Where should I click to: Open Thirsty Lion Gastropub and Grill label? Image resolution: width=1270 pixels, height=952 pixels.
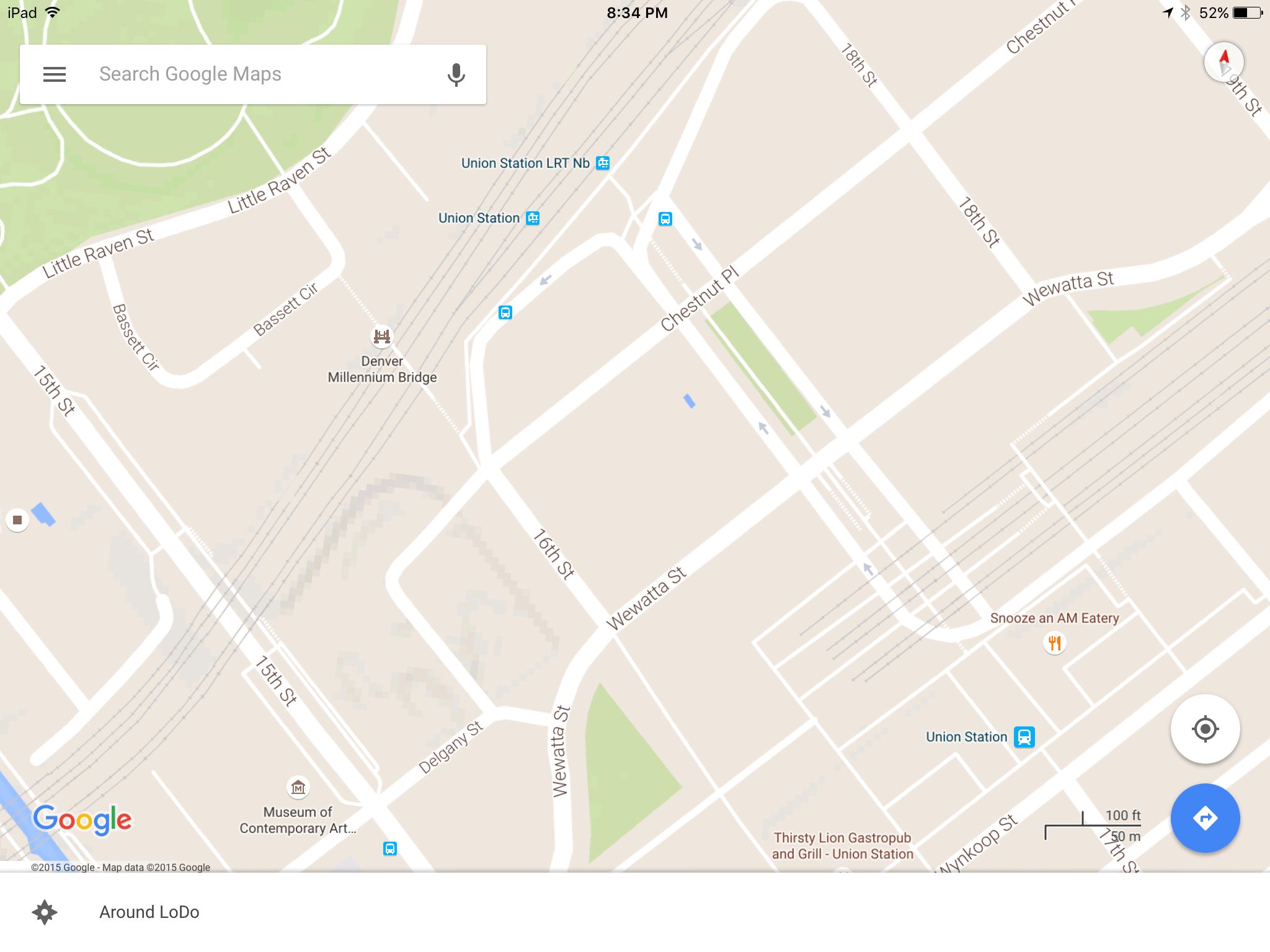(x=842, y=846)
